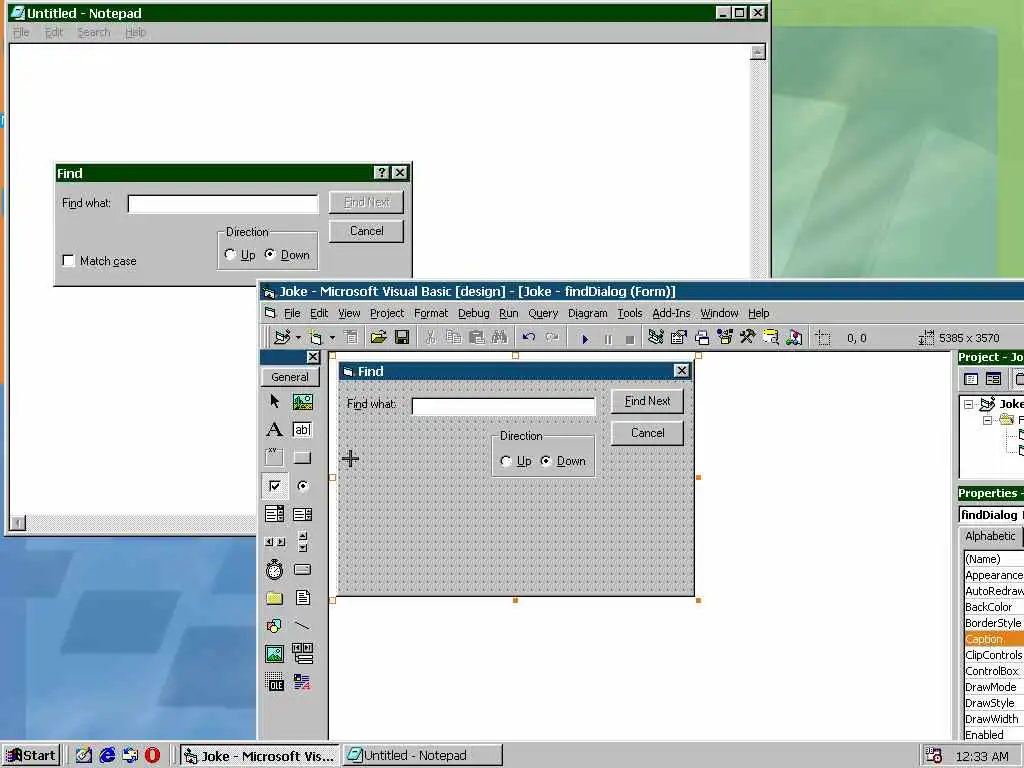Click View Object in the Project panel
Viewport: 1024px width, 768px height.
click(993, 379)
